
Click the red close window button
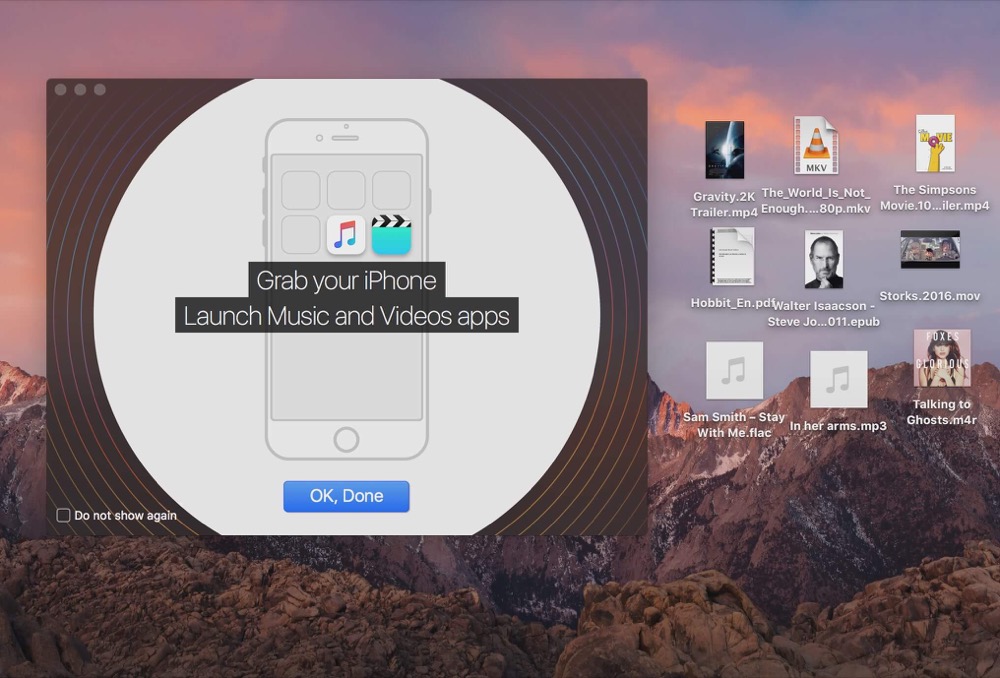pos(61,89)
